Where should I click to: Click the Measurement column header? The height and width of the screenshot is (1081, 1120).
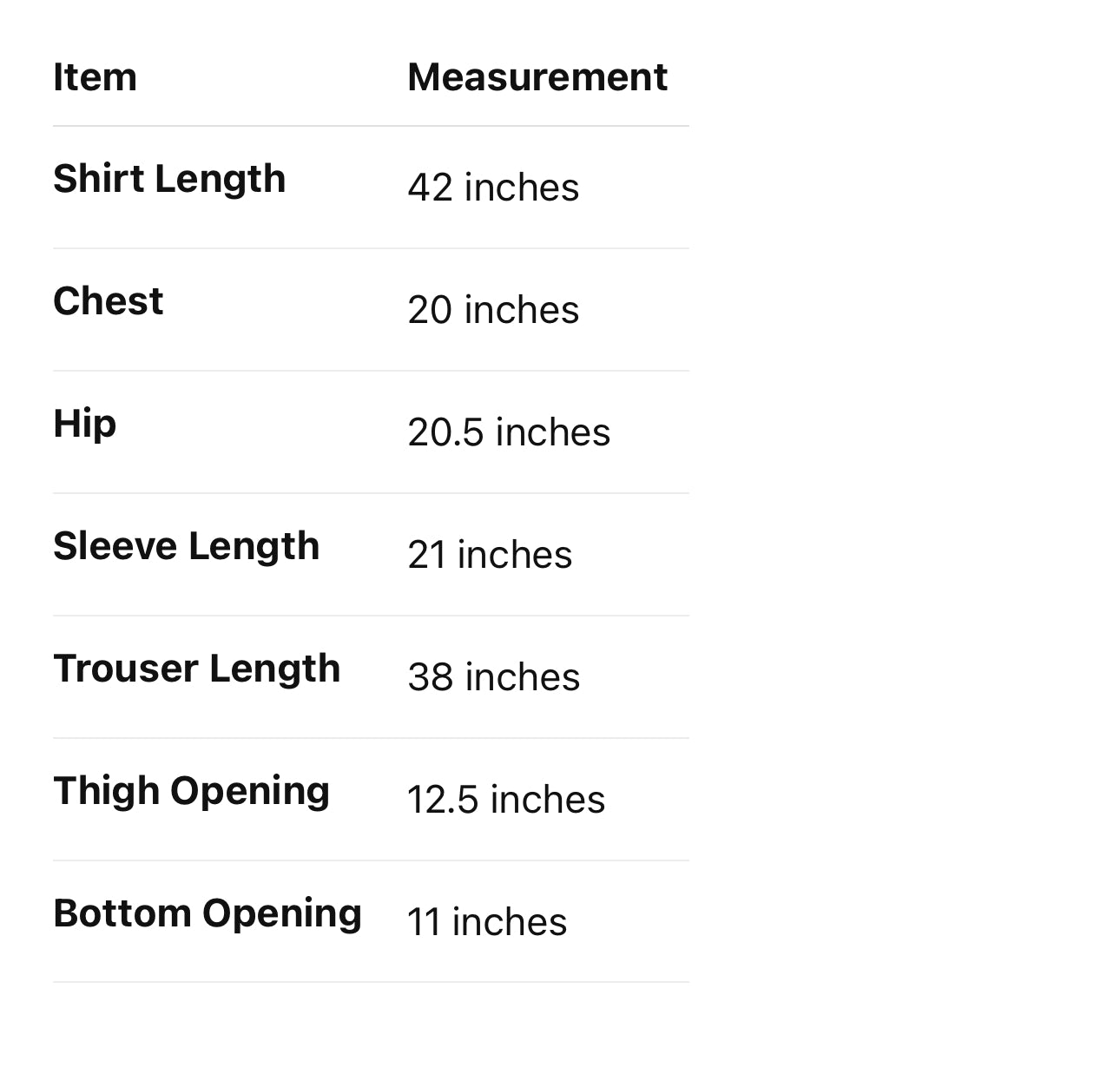tap(537, 77)
